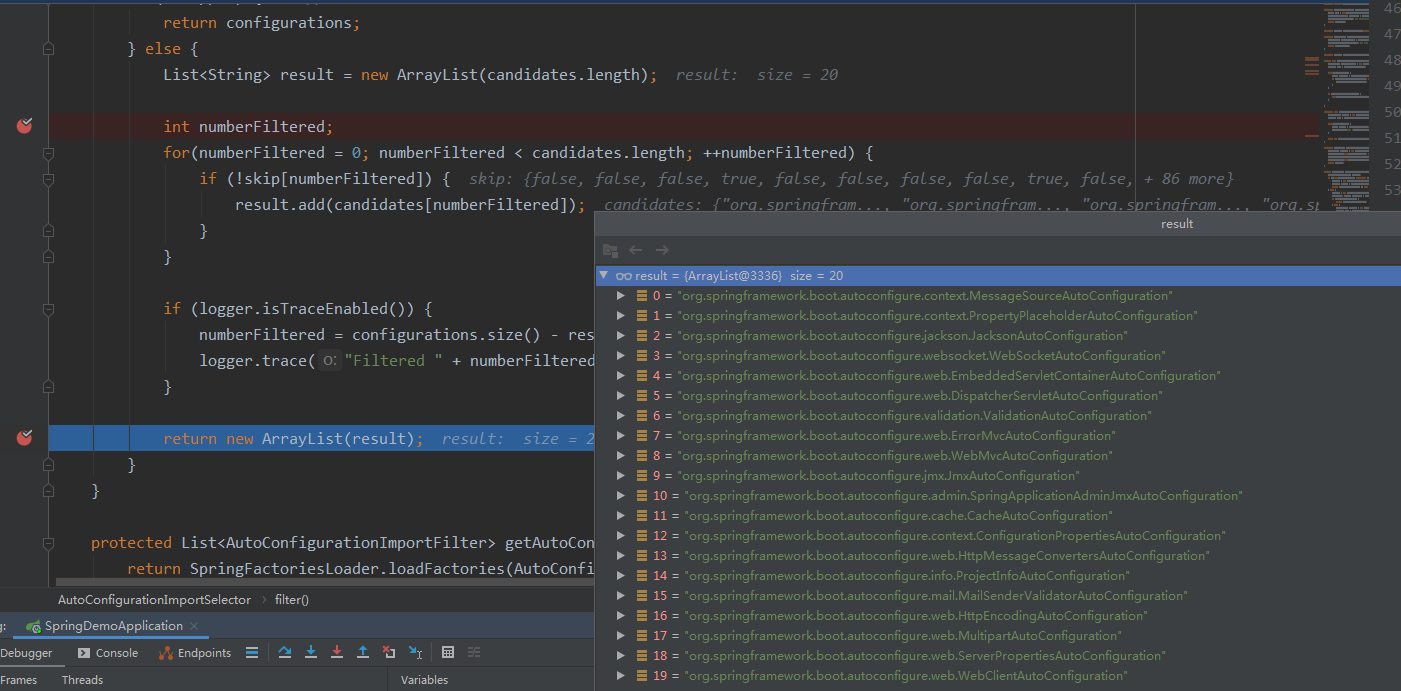The height and width of the screenshot is (691, 1401).
Task: Click the inline skip array debug hint
Action: pos(851,179)
